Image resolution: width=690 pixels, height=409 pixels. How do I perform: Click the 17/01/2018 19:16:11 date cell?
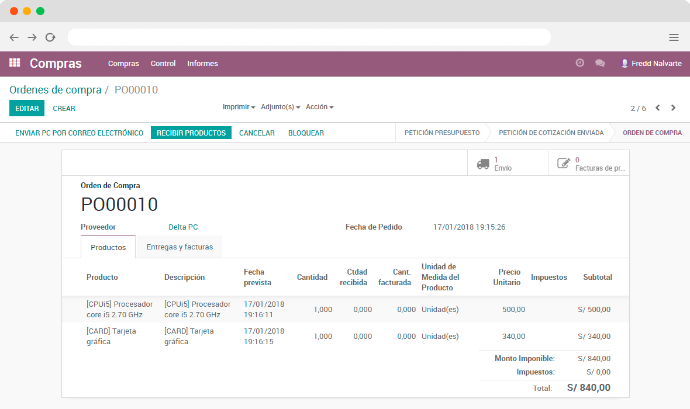[x=264, y=310]
